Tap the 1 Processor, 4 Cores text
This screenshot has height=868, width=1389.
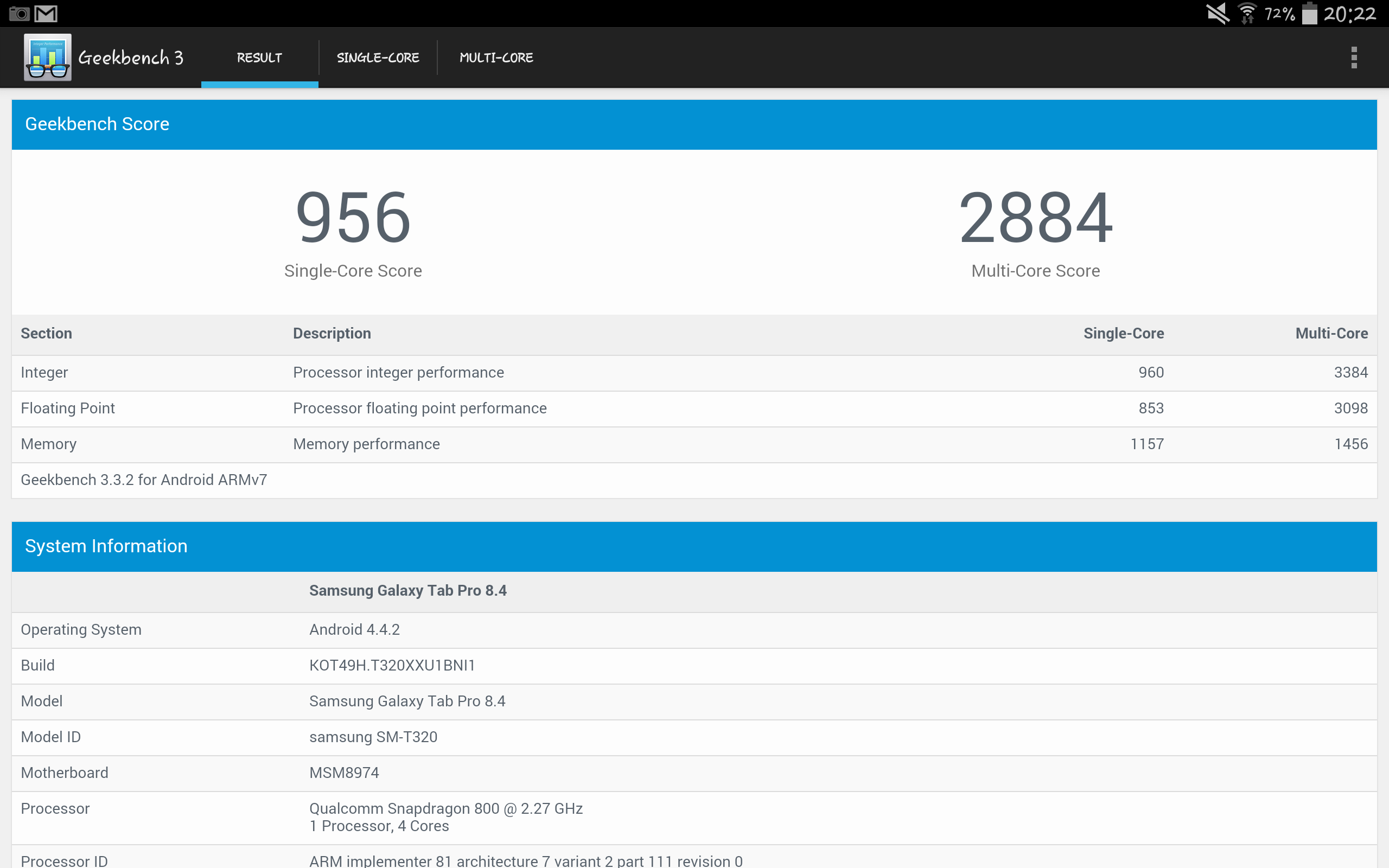pos(379,826)
